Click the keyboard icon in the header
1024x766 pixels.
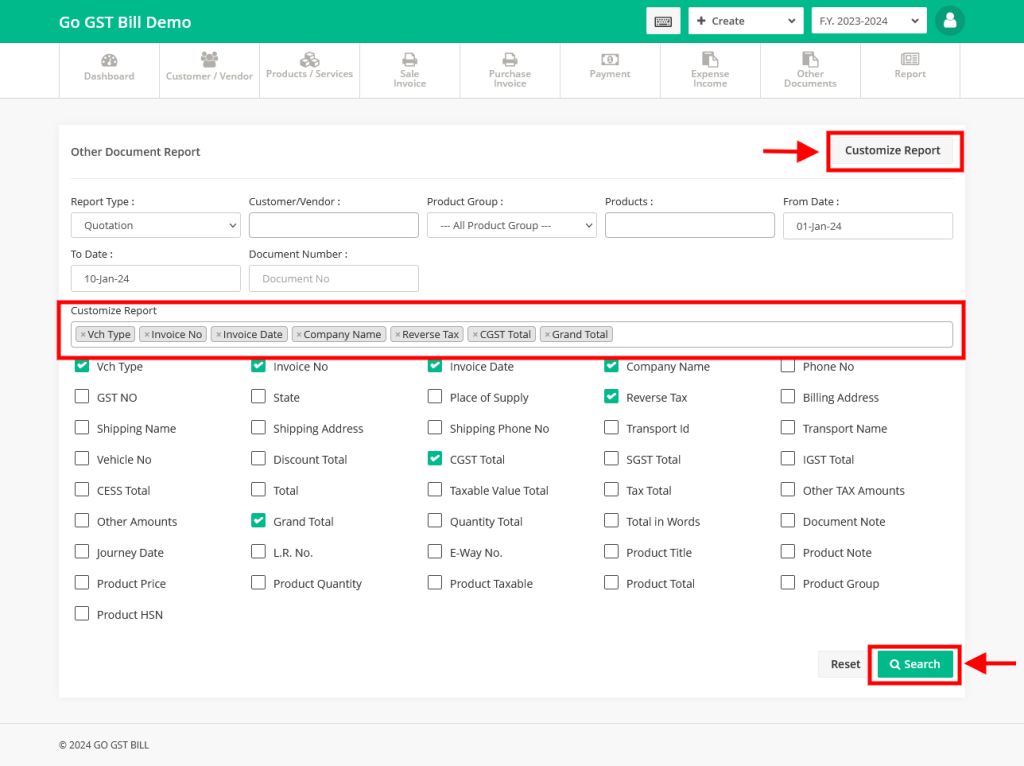(x=663, y=20)
